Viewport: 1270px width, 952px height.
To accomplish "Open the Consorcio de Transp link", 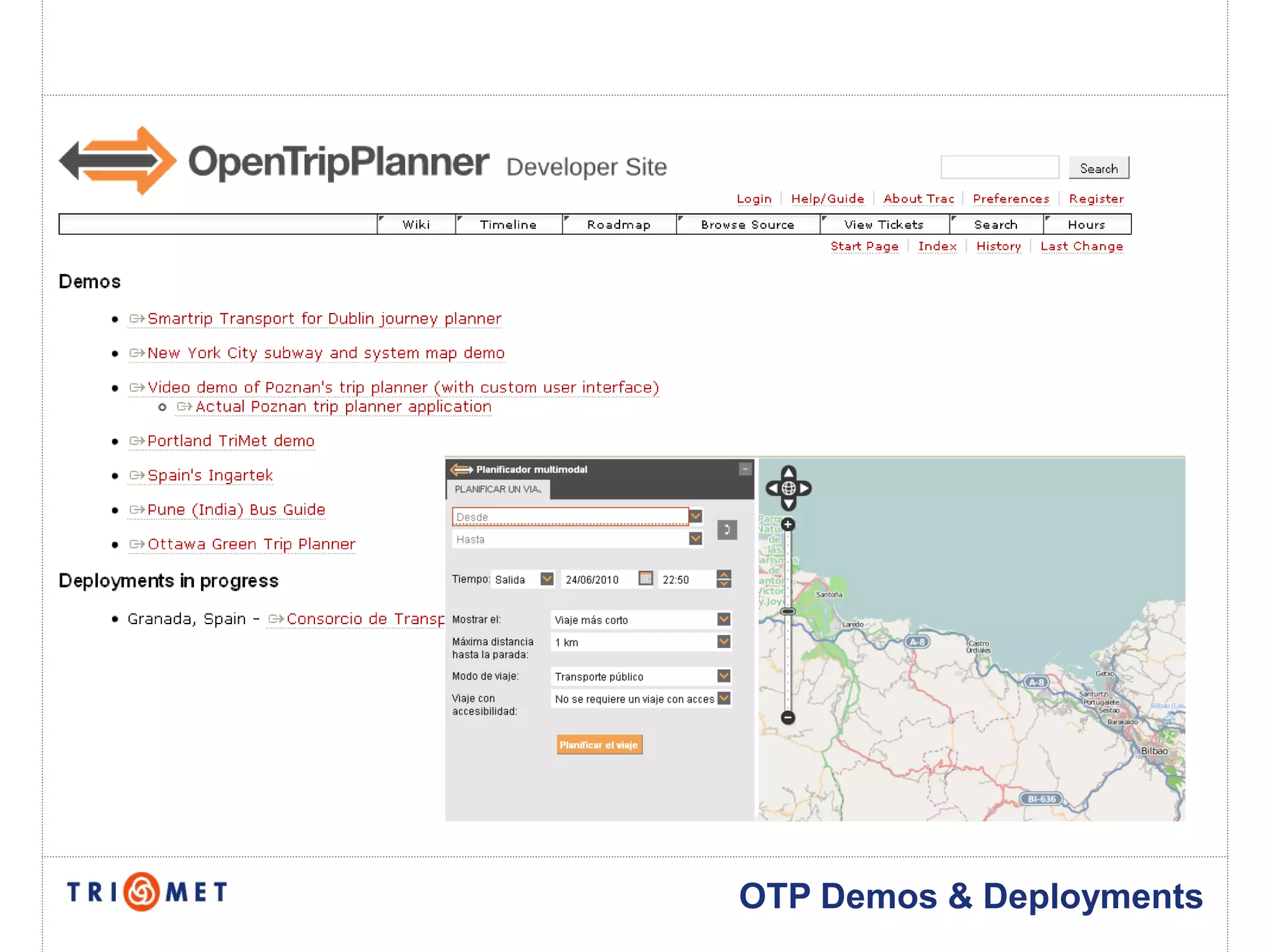I will (x=357, y=619).
